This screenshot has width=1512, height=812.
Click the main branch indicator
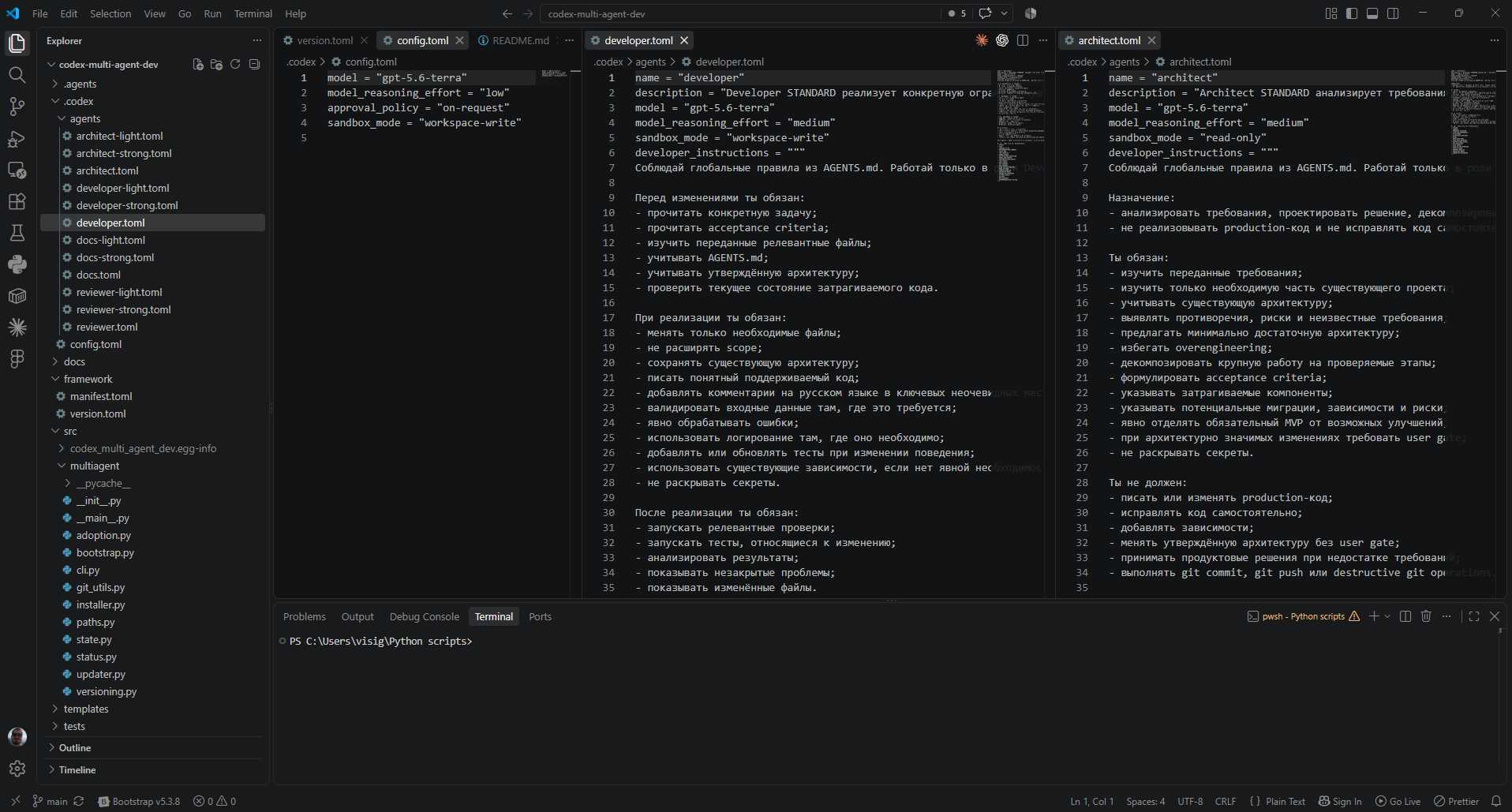(50, 801)
